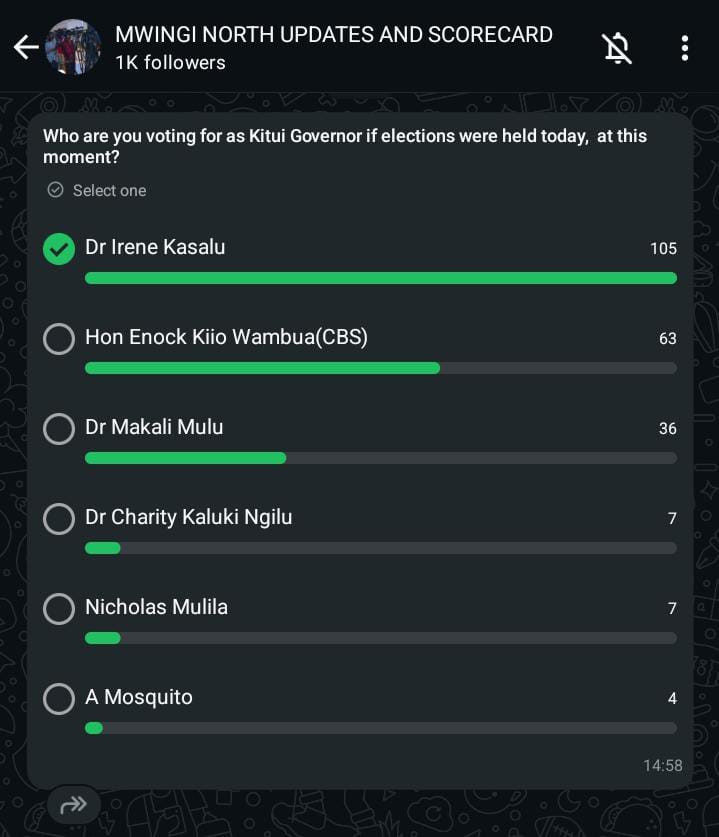Tap the forward arrow icon below poll
719x837 pixels.
tap(73, 804)
